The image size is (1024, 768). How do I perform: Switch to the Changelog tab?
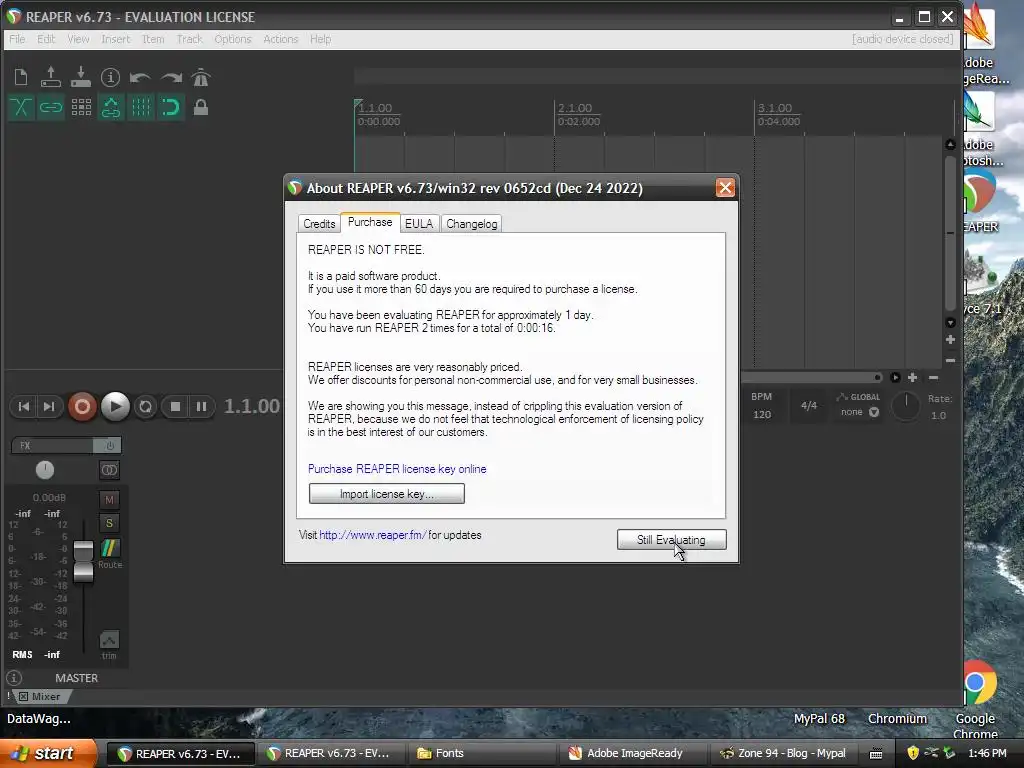point(472,224)
